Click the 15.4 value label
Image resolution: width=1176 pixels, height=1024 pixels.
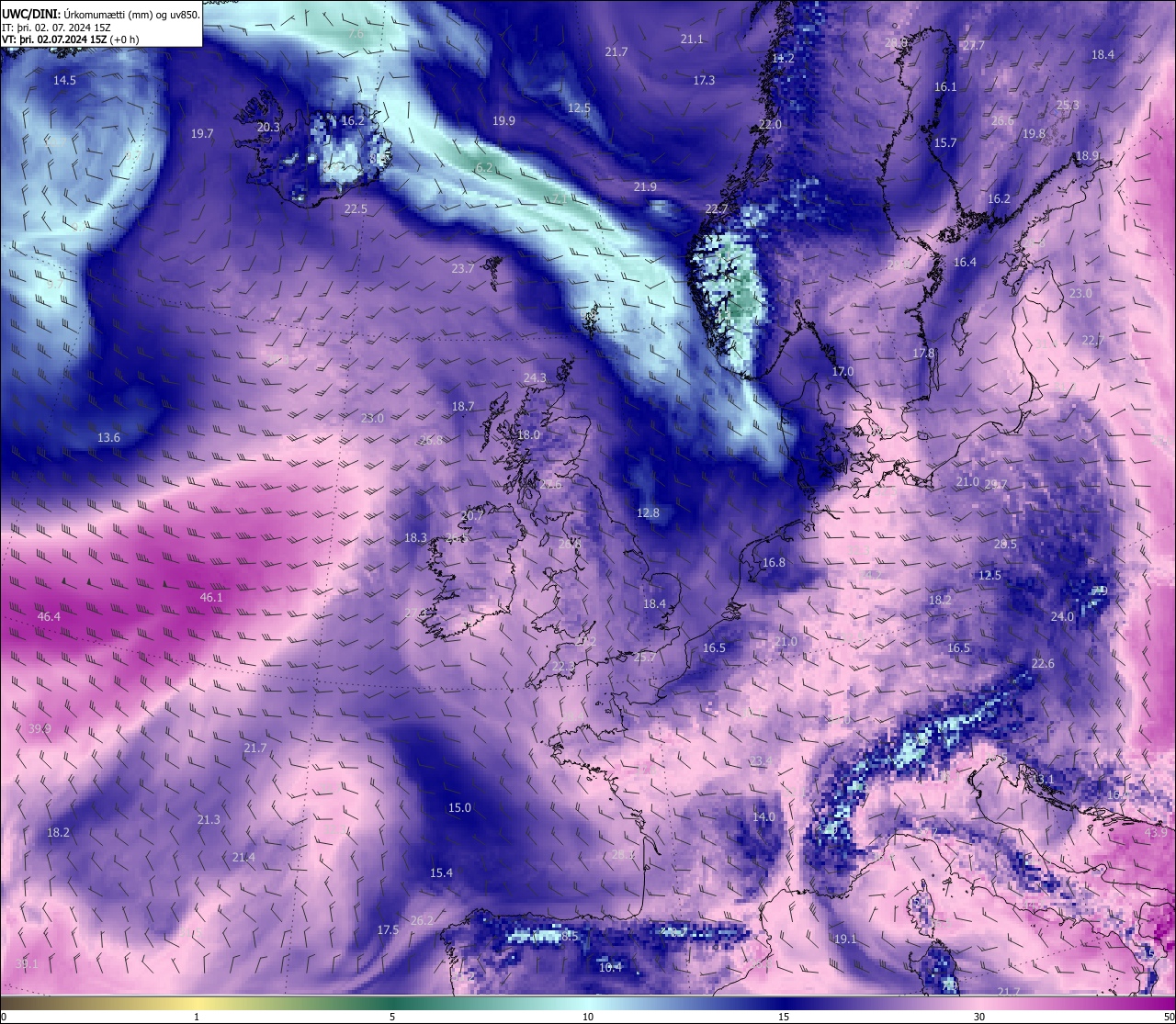click(x=441, y=872)
